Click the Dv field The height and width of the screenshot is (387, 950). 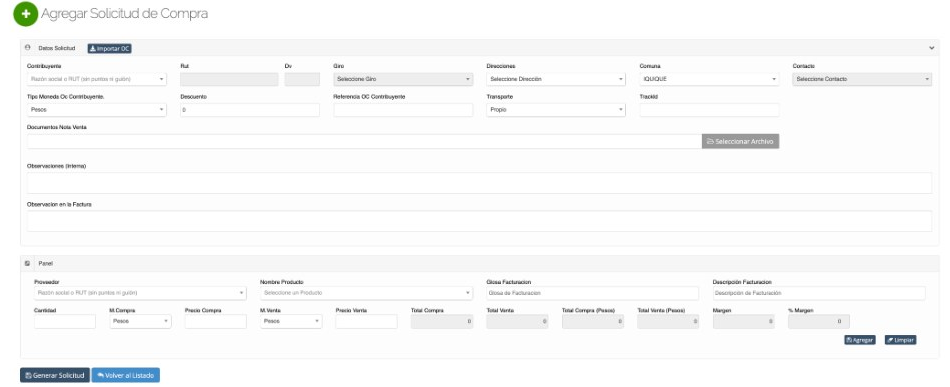[x=302, y=79]
